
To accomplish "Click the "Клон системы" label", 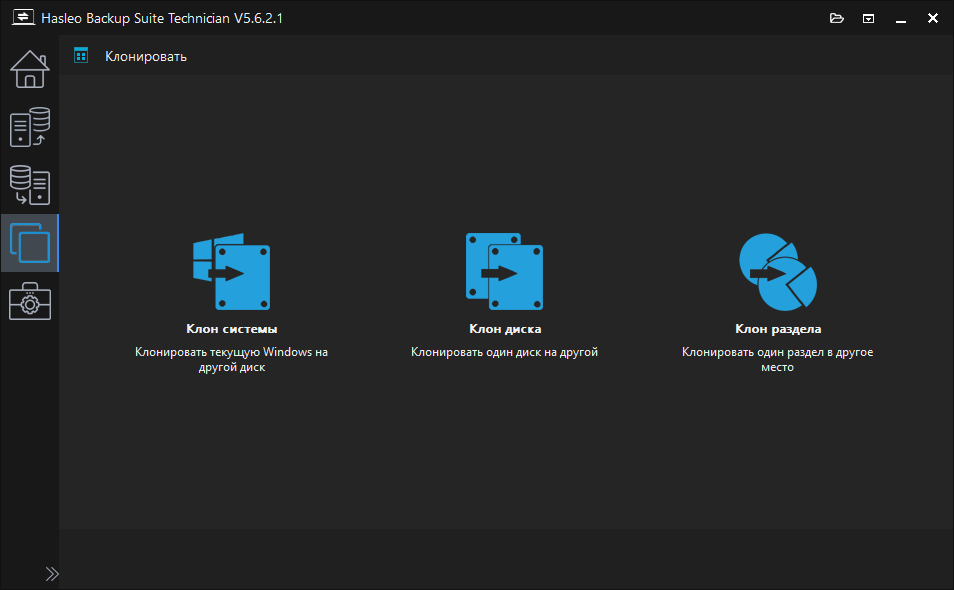I will pos(231,329).
